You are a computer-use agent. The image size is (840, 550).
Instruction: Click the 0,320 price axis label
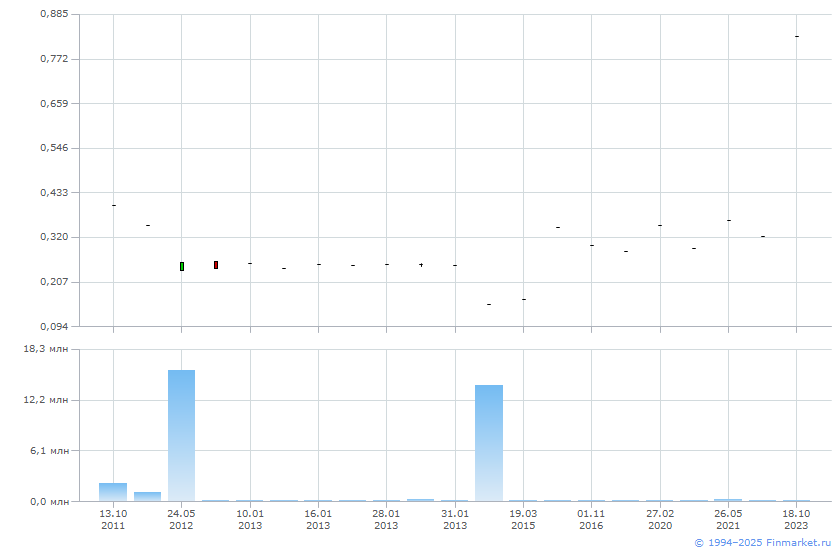(54, 237)
